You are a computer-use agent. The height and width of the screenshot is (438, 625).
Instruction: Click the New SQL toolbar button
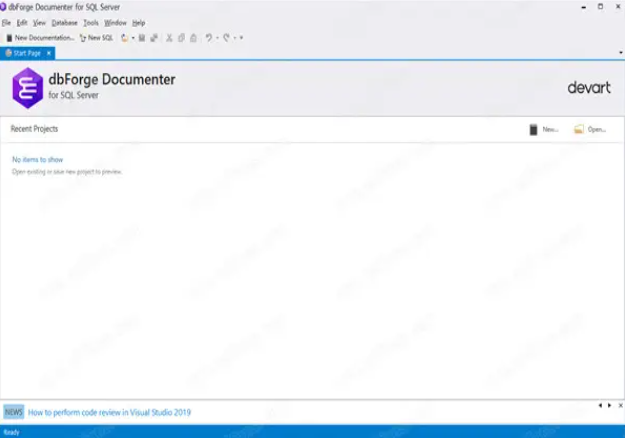tap(96, 38)
